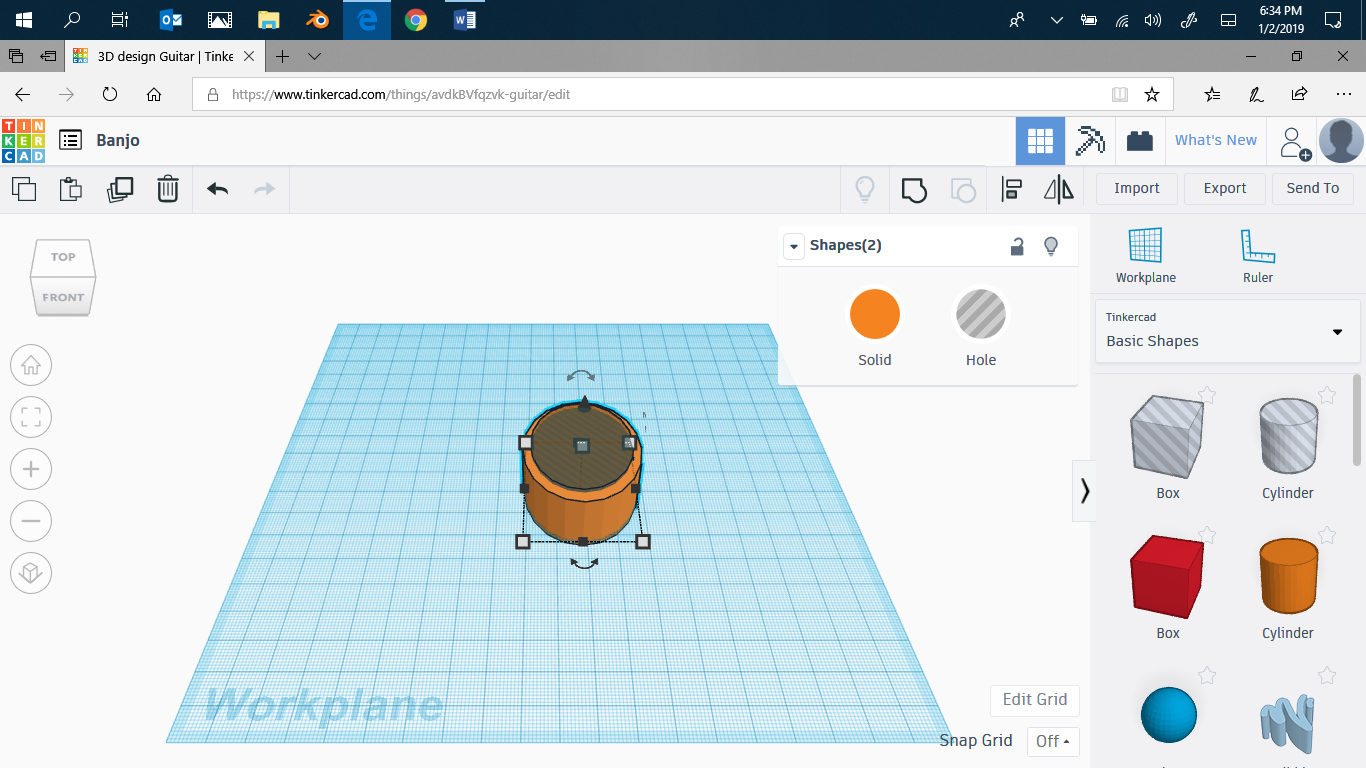Open the Align tool
1366x768 pixels.
tap(1012, 189)
